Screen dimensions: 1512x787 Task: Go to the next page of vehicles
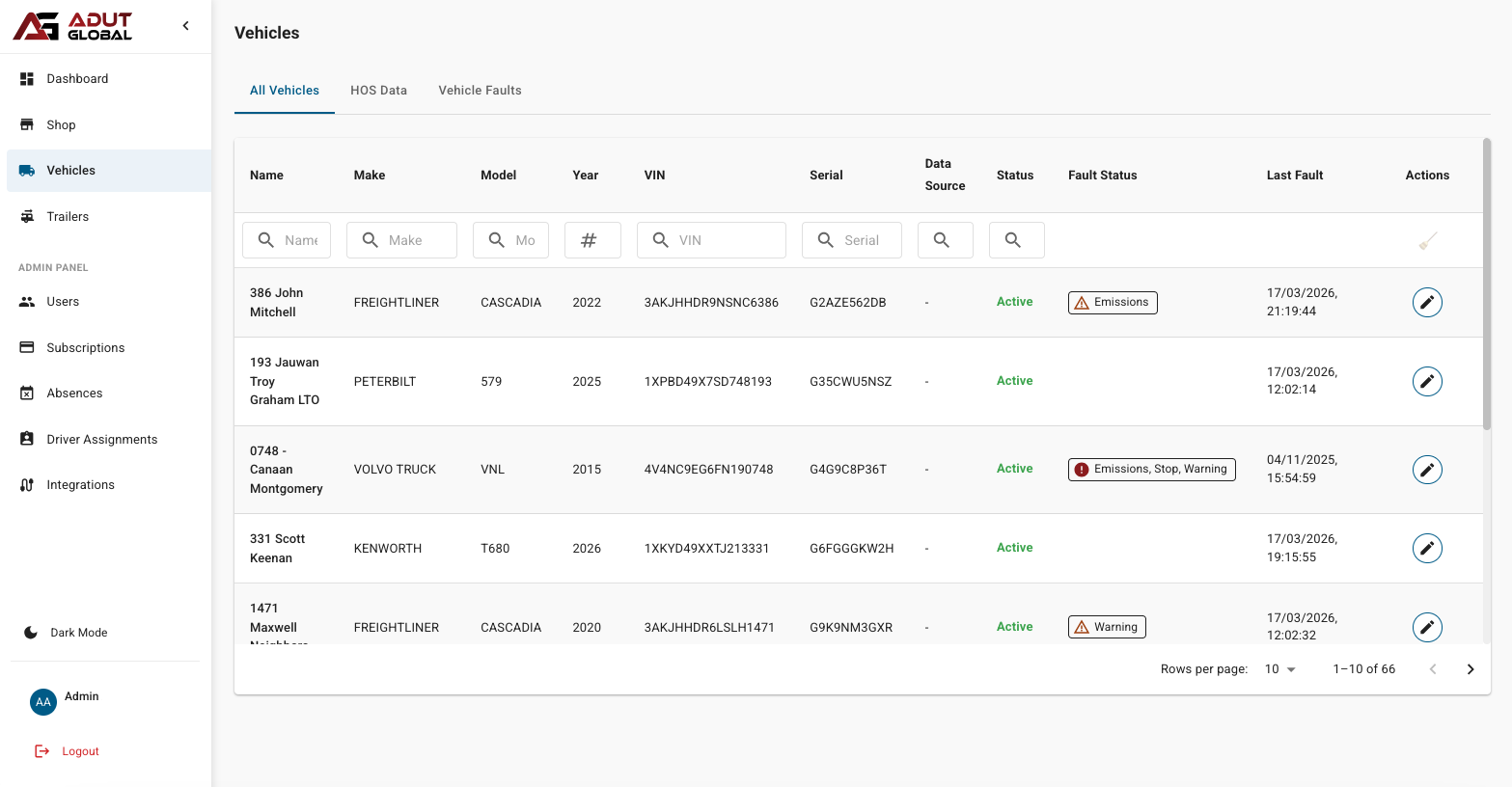1470,669
